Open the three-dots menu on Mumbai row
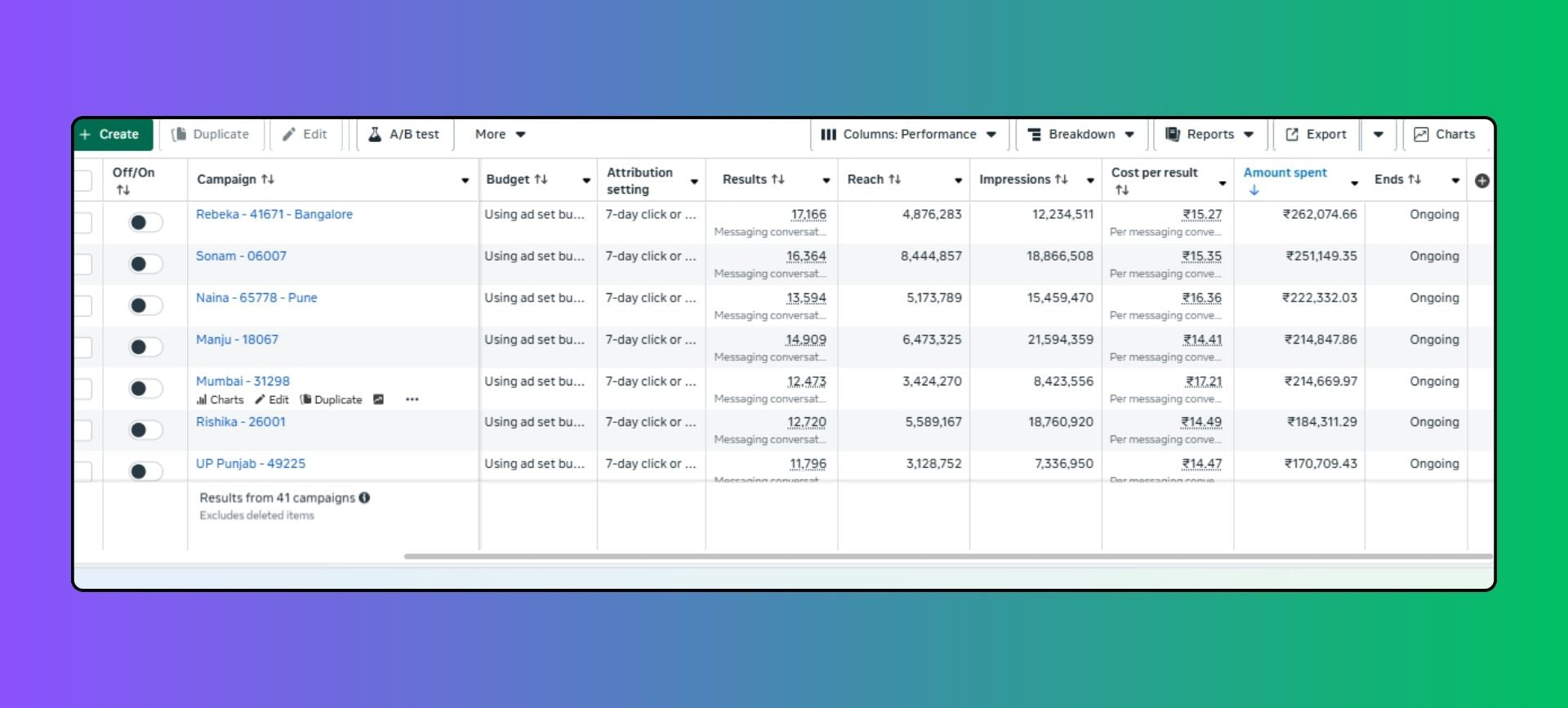This screenshot has height=708, width=1568. [412, 399]
